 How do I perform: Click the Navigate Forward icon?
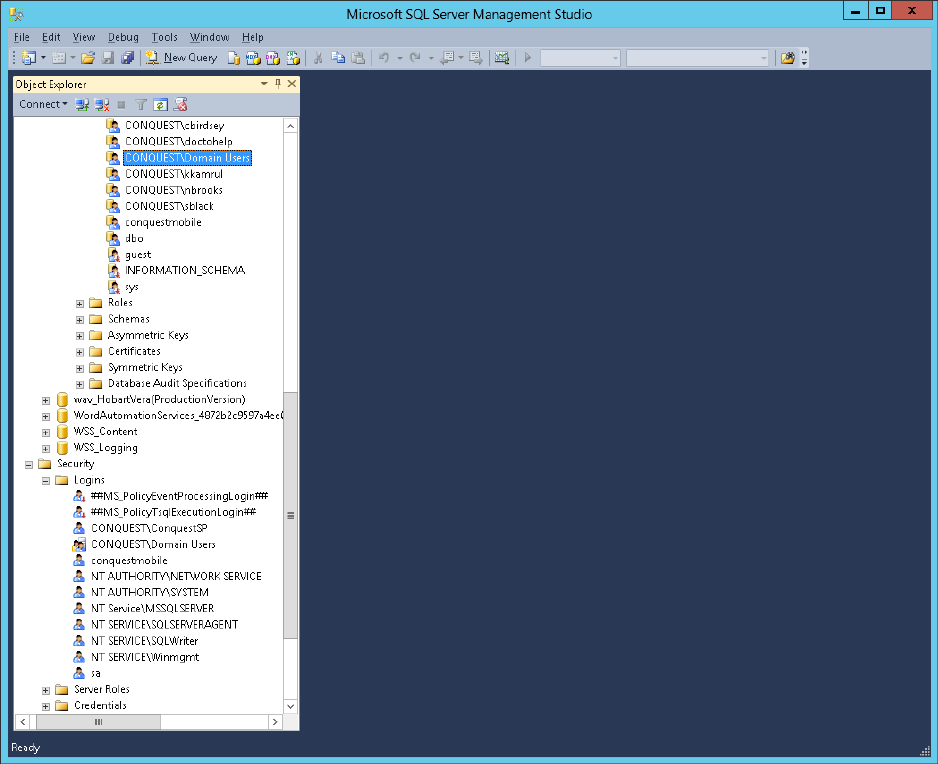[x=476, y=57]
